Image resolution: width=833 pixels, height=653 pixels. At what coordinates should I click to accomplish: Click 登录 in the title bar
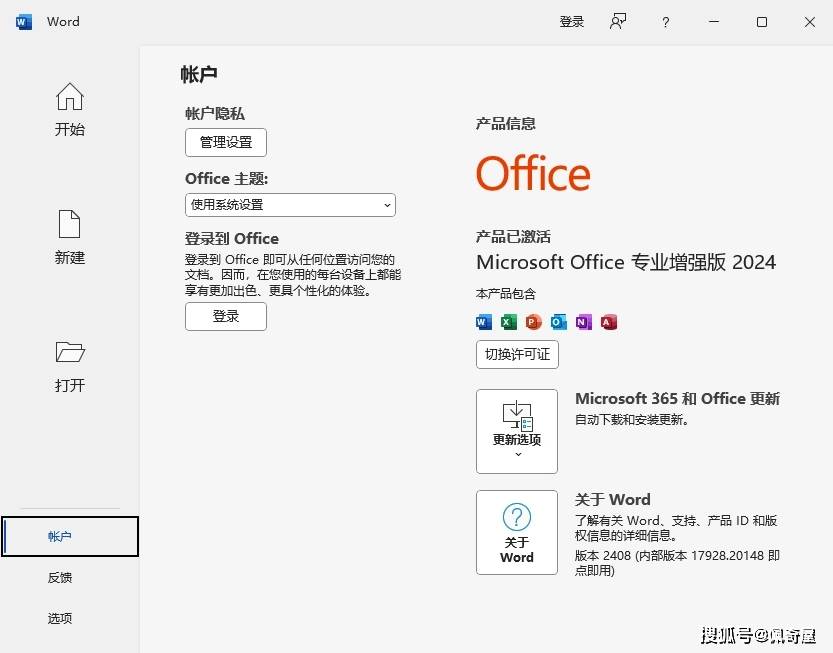(x=572, y=22)
